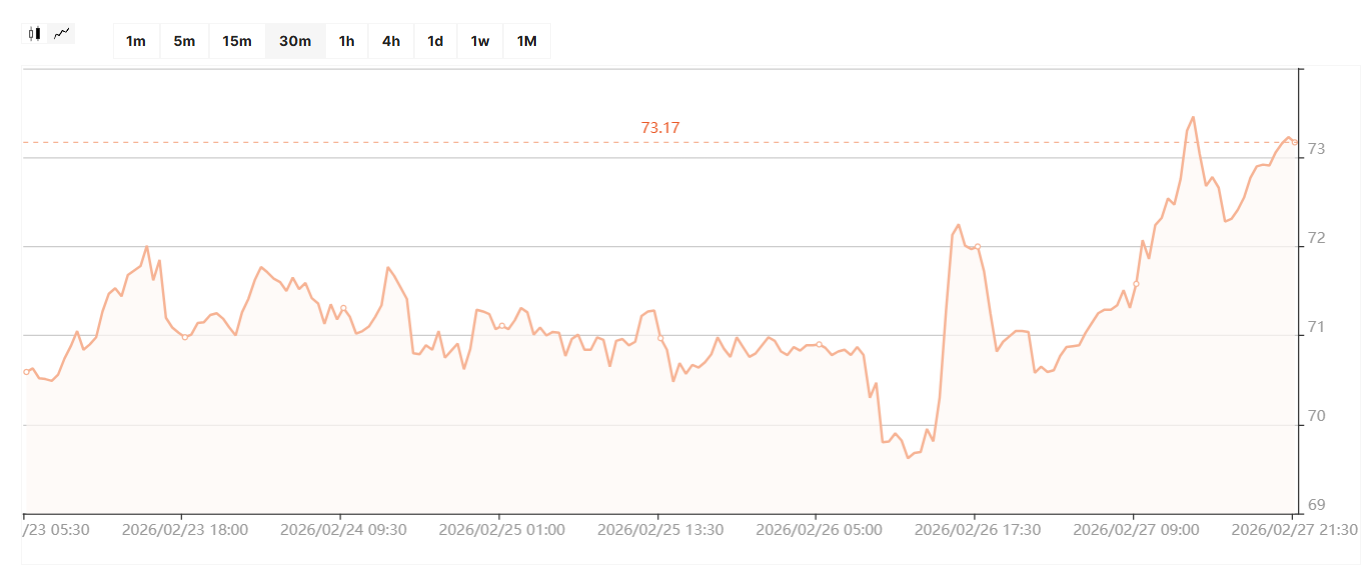The height and width of the screenshot is (578, 1367).
Task: Switch to candlestick chart view
Action: pyautogui.click(x=35, y=33)
